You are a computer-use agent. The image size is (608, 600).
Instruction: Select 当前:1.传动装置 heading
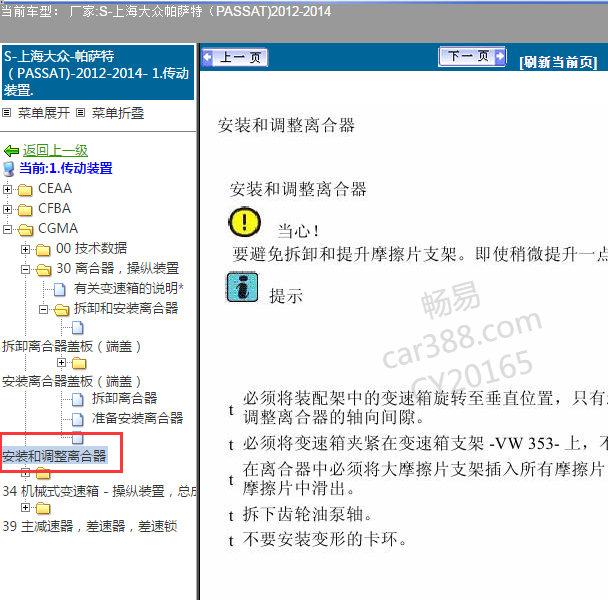point(66,168)
